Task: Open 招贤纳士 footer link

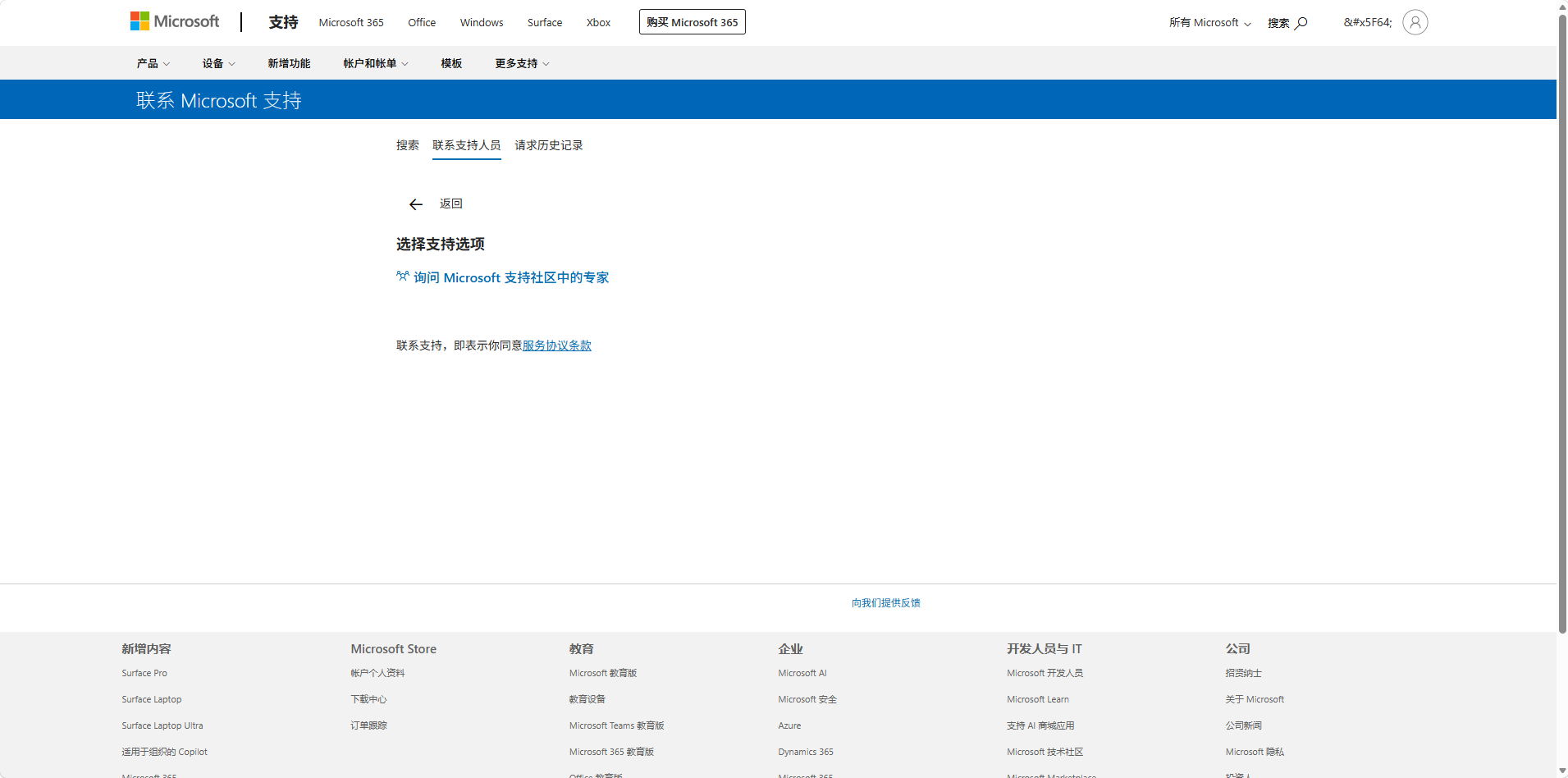Action: (1244, 673)
